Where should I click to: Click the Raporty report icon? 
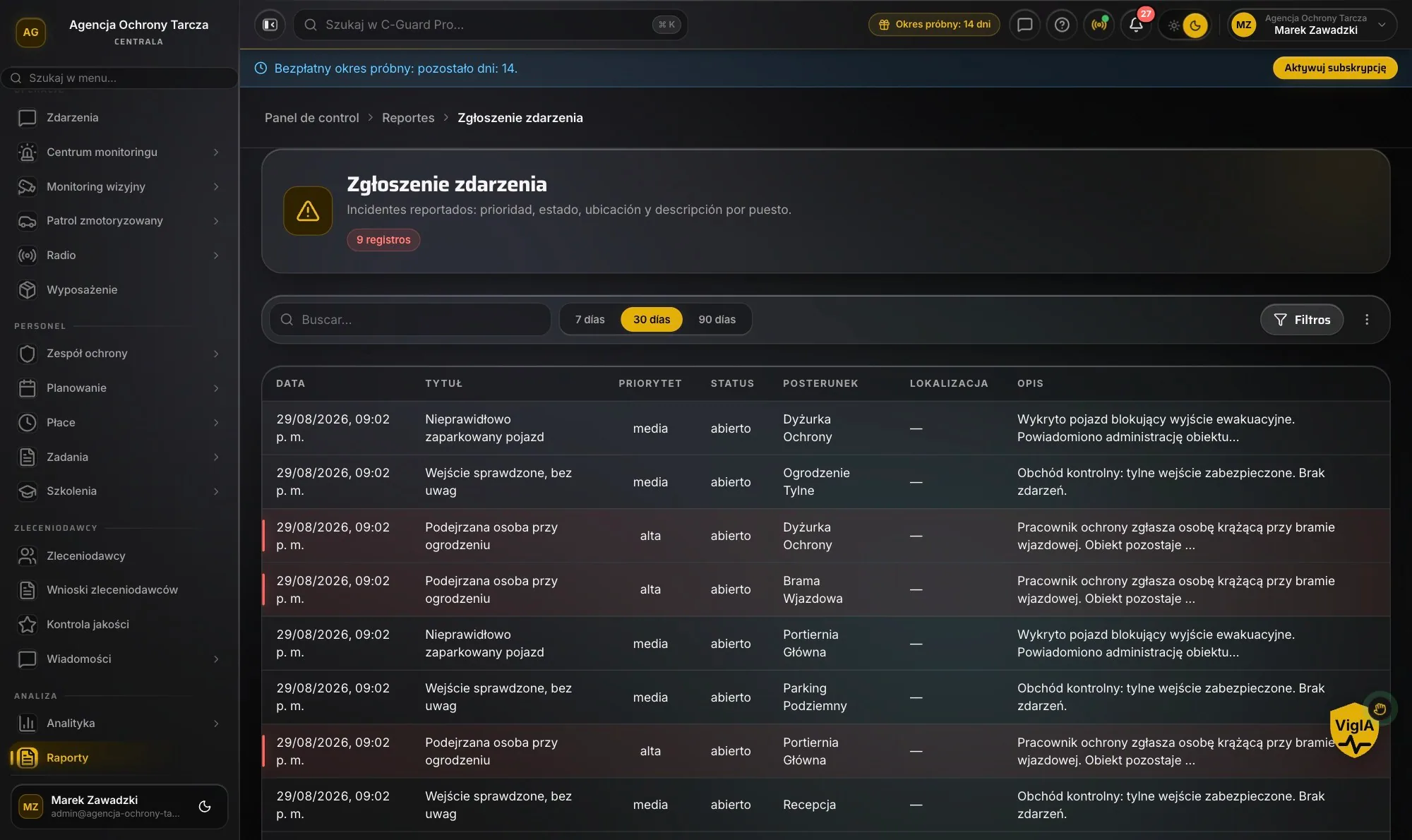click(x=27, y=758)
